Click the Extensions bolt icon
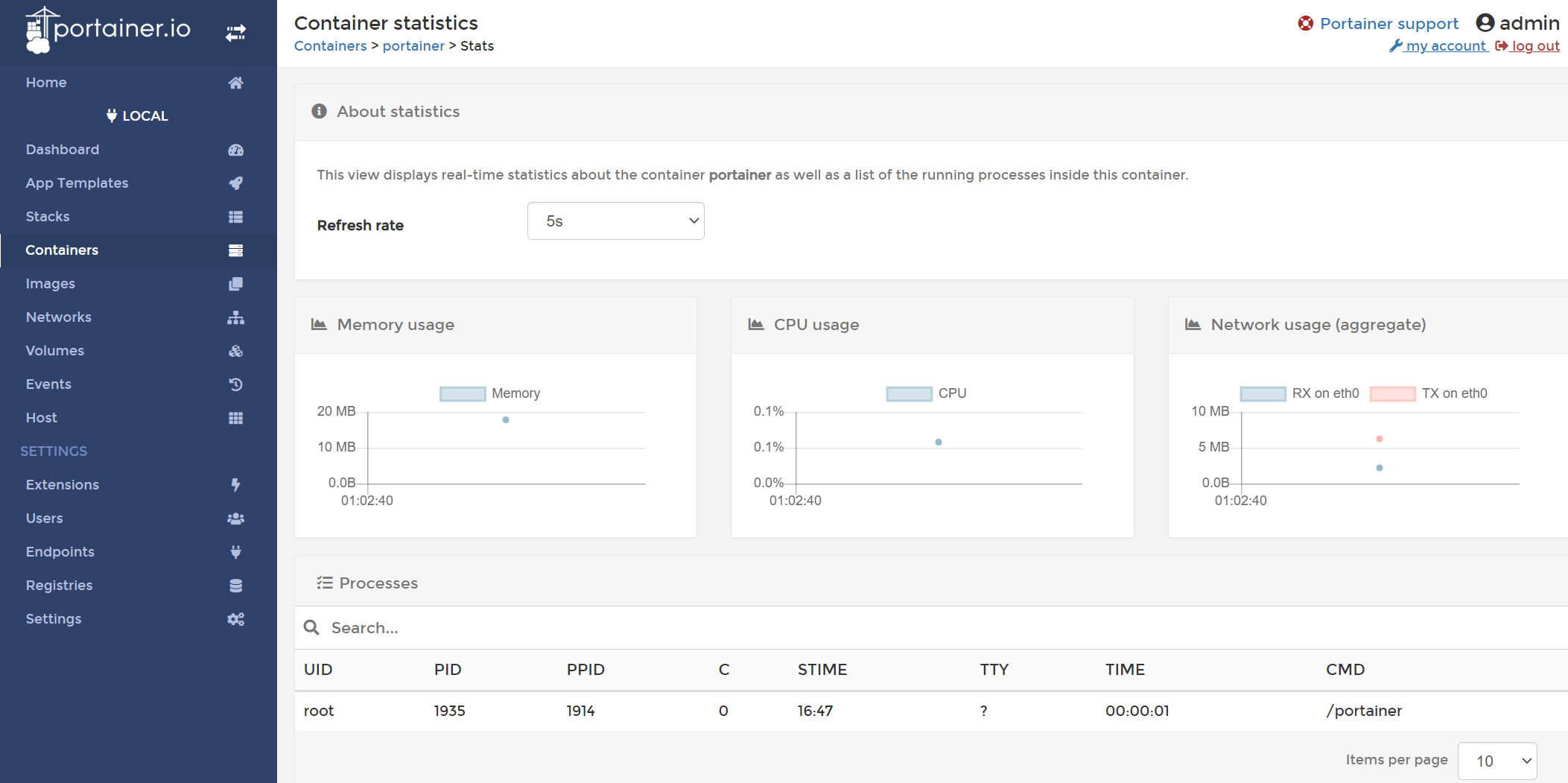The image size is (1568, 783). click(x=235, y=485)
